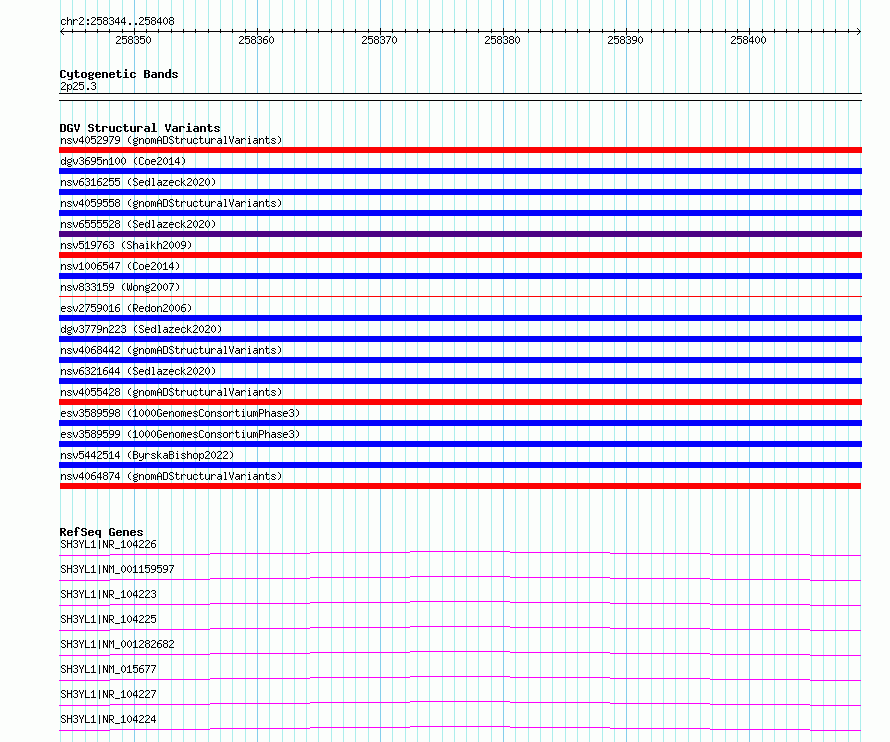This screenshot has width=890, height=742.
Task: Click blue bar under nsv5442514
Action: click(460, 465)
